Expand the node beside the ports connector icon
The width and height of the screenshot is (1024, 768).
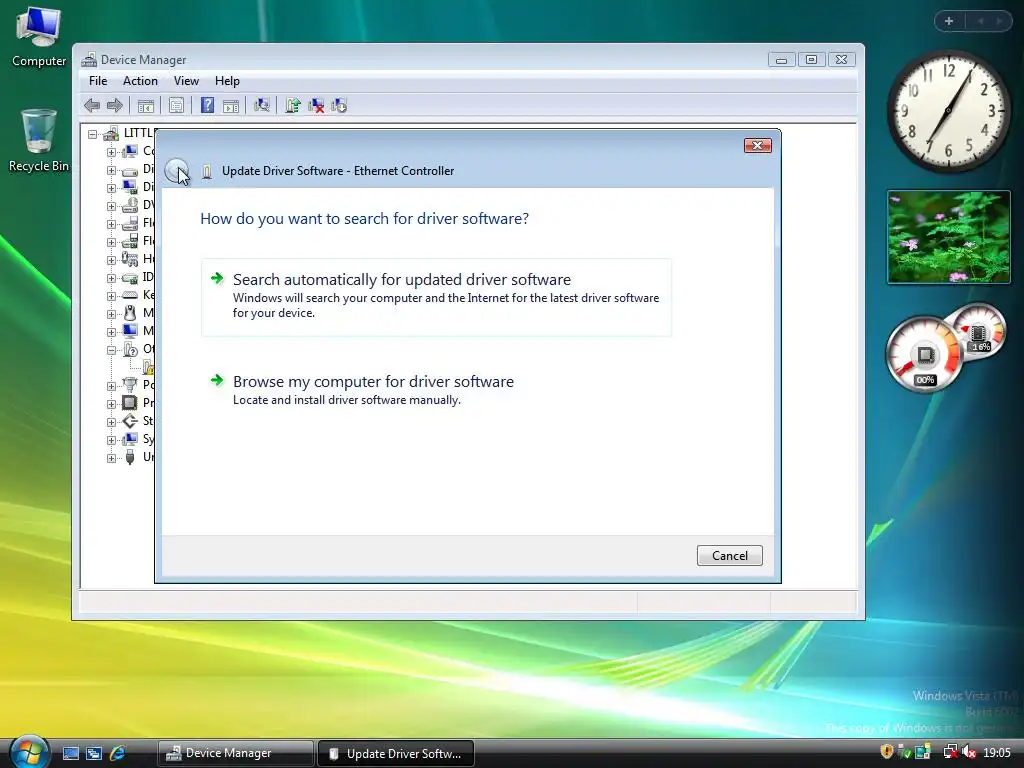pyautogui.click(x=111, y=386)
